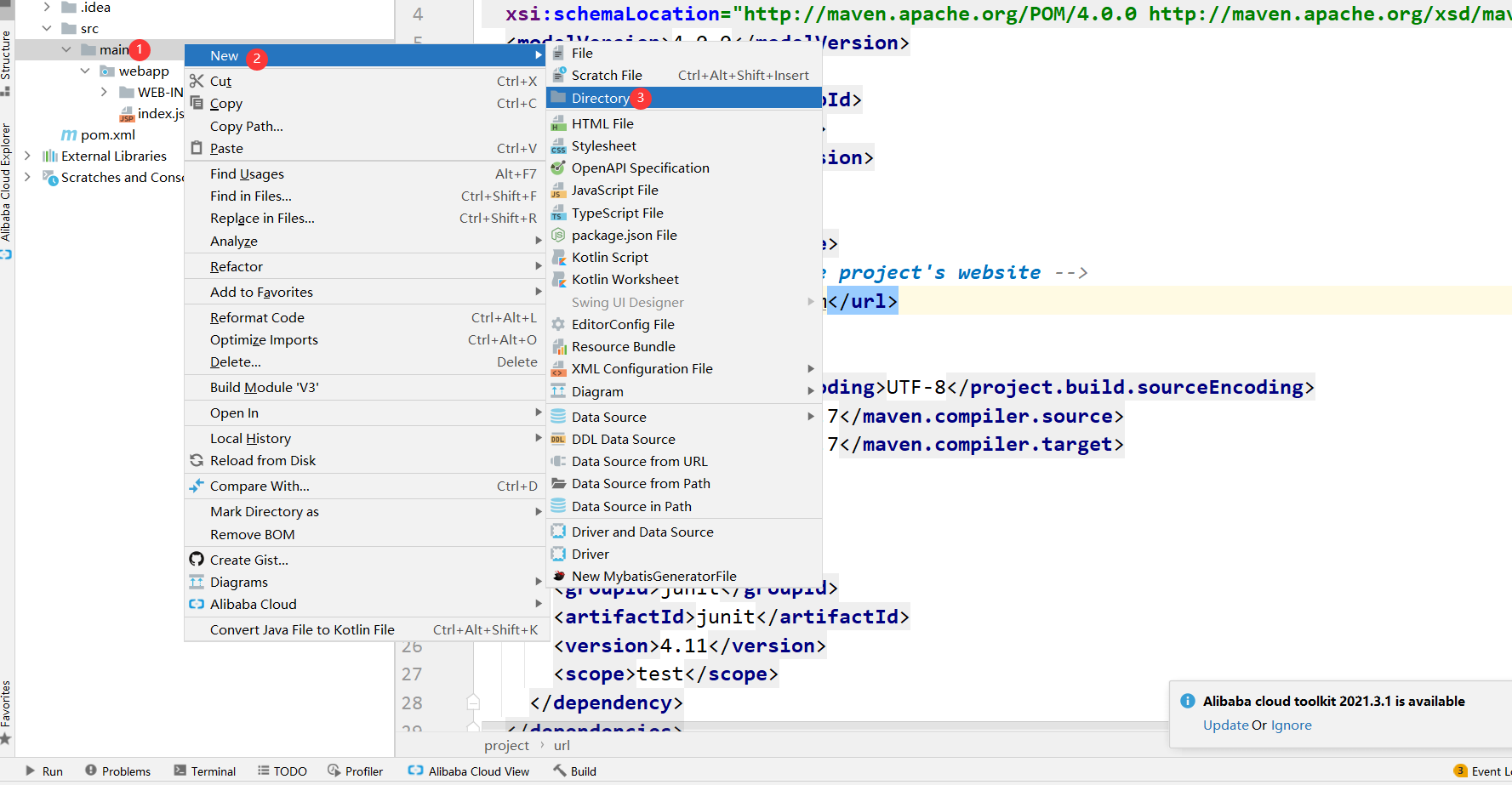
Task: Click the Copy icon in context menu
Action: (197, 103)
